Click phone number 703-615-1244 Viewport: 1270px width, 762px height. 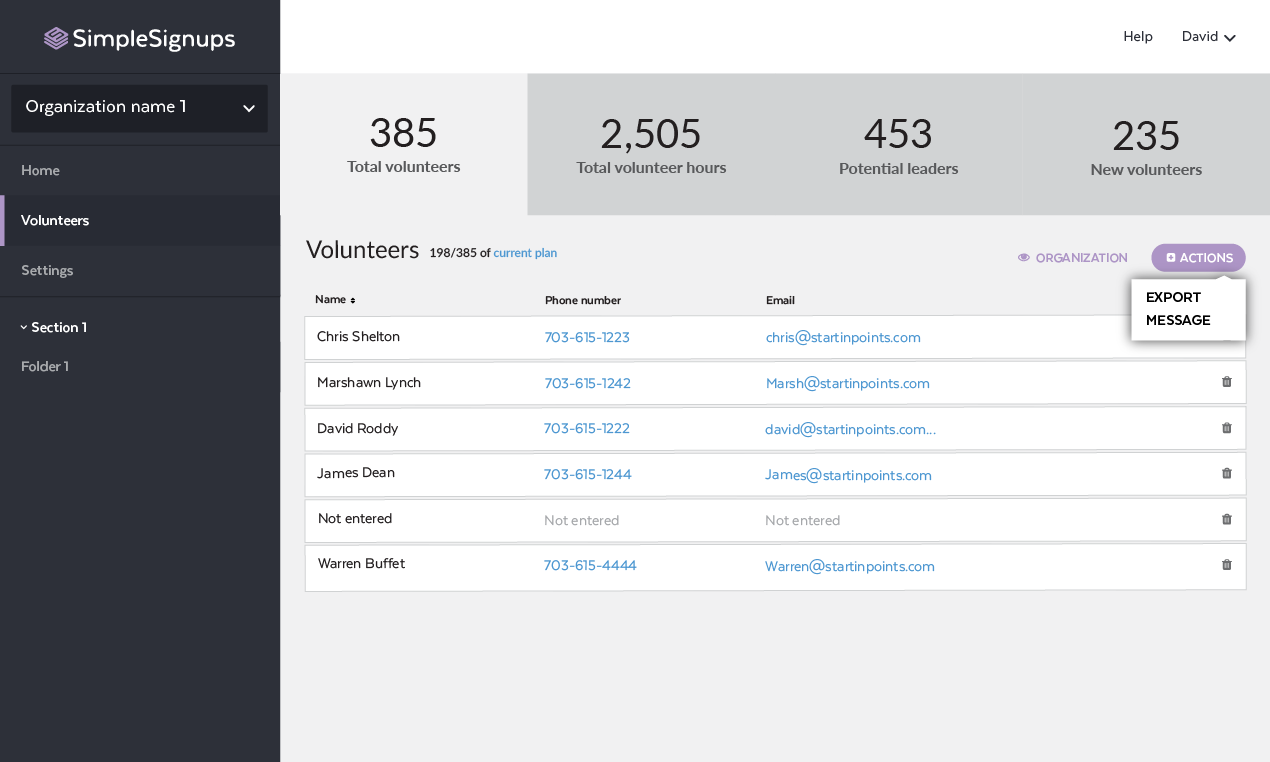(588, 474)
